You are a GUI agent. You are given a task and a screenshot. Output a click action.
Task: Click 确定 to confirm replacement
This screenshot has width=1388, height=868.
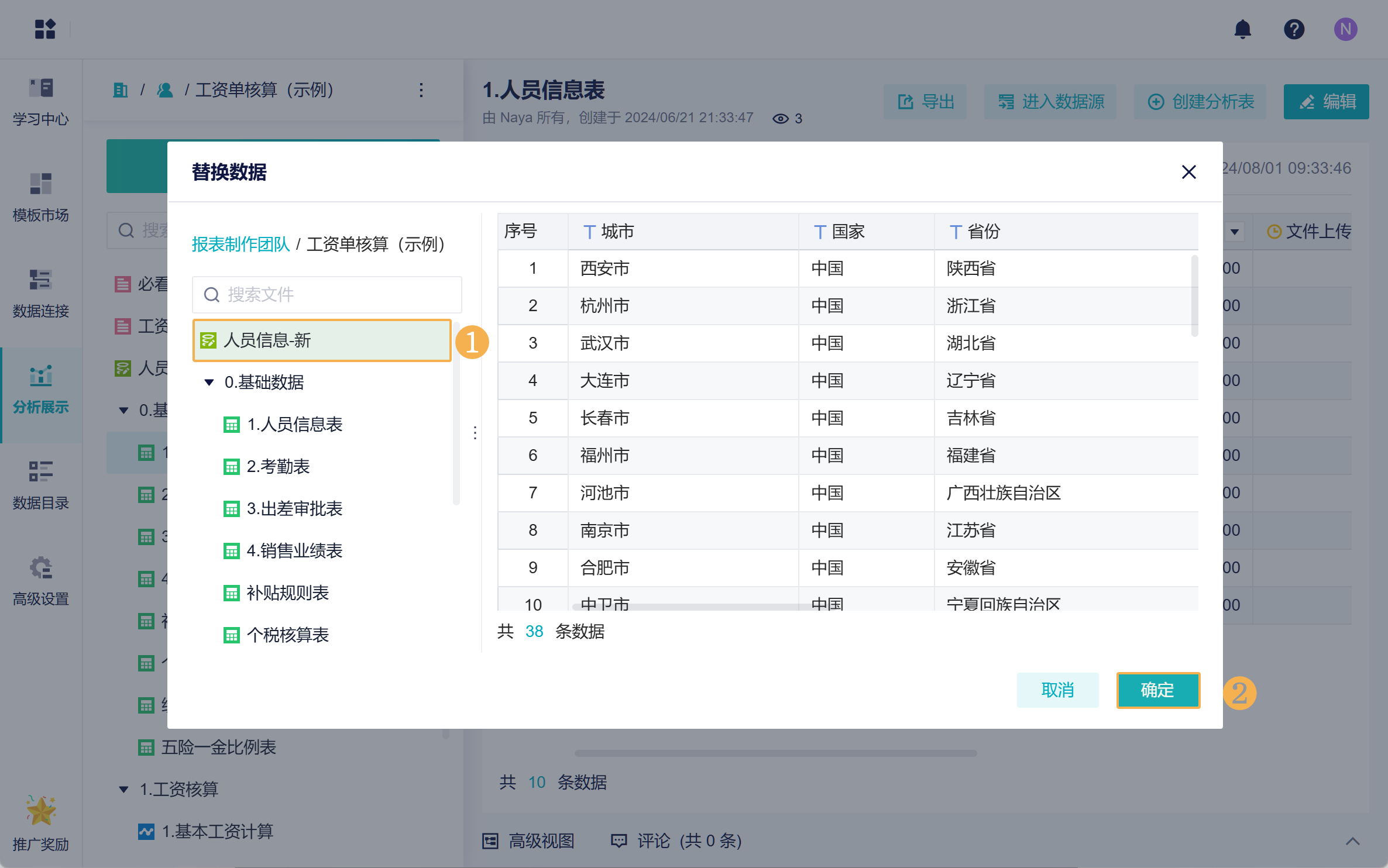[1157, 690]
